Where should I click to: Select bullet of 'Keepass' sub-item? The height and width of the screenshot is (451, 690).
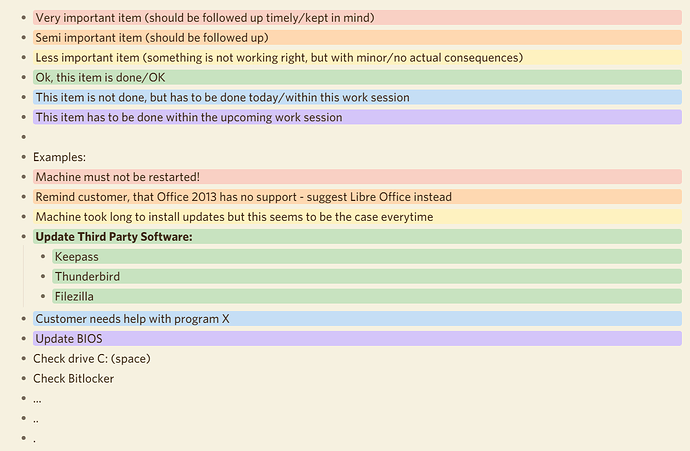click(x=43, y=256)
